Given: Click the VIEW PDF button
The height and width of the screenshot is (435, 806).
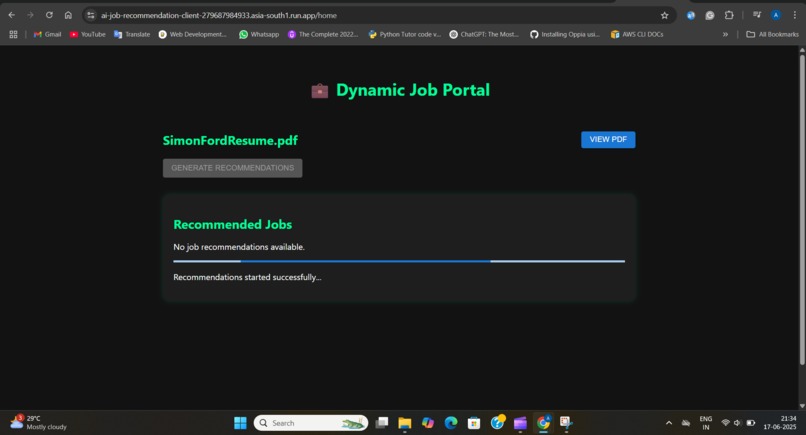Looking at the screenshot, I should coord(608,139).
